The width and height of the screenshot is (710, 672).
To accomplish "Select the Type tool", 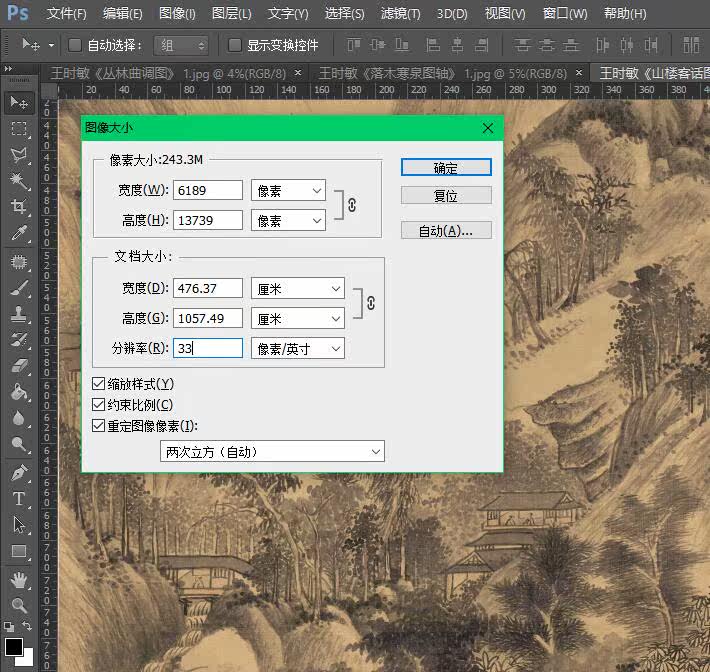I will coord(19,499).
